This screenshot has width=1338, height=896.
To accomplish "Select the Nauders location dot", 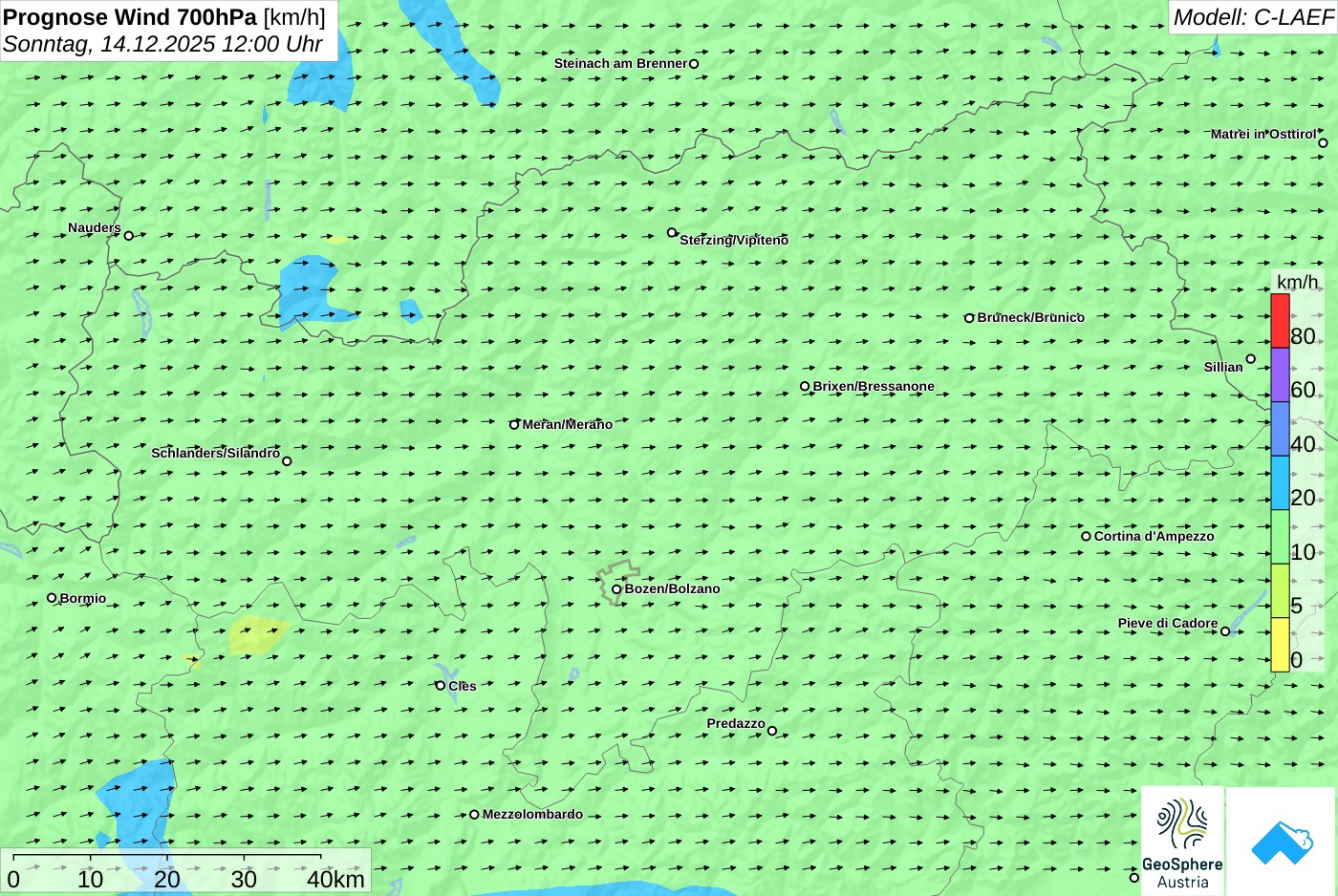I will pyautogui.click(x=129, y=235).
